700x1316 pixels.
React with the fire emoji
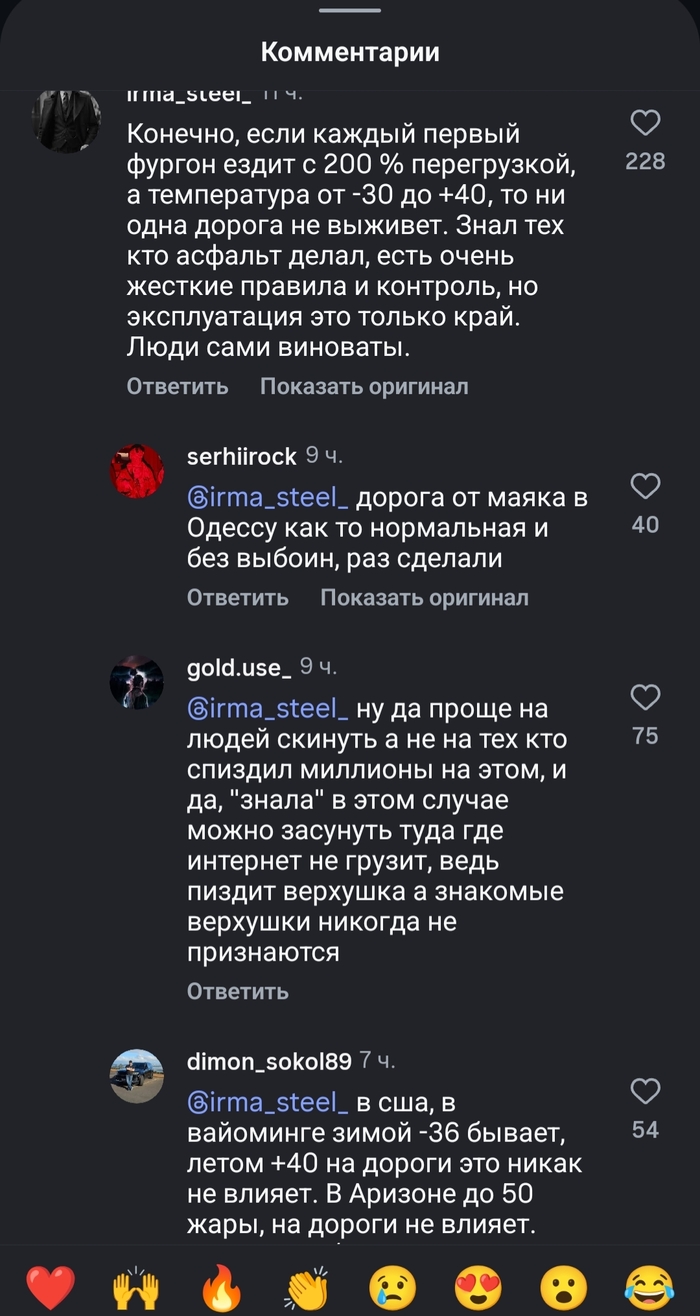pos(221,1285)
